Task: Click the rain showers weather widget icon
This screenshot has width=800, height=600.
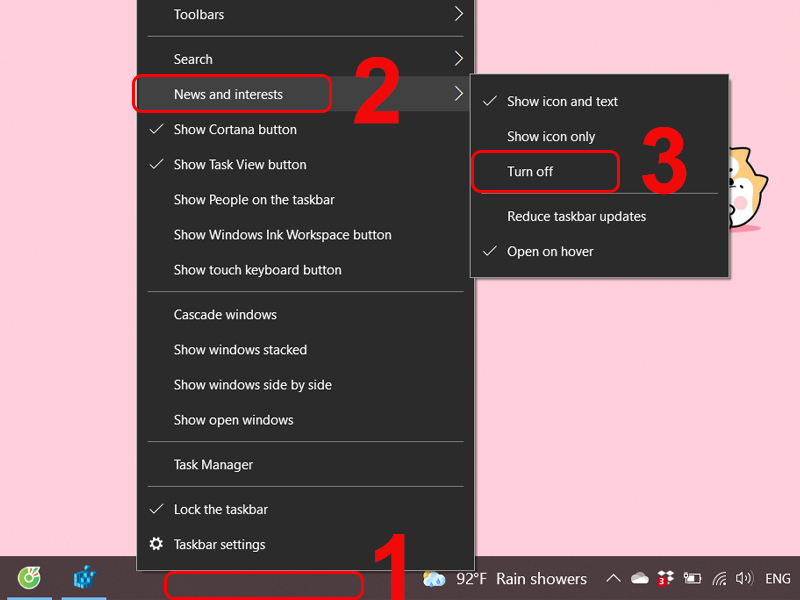Action: tap(434, 579)
